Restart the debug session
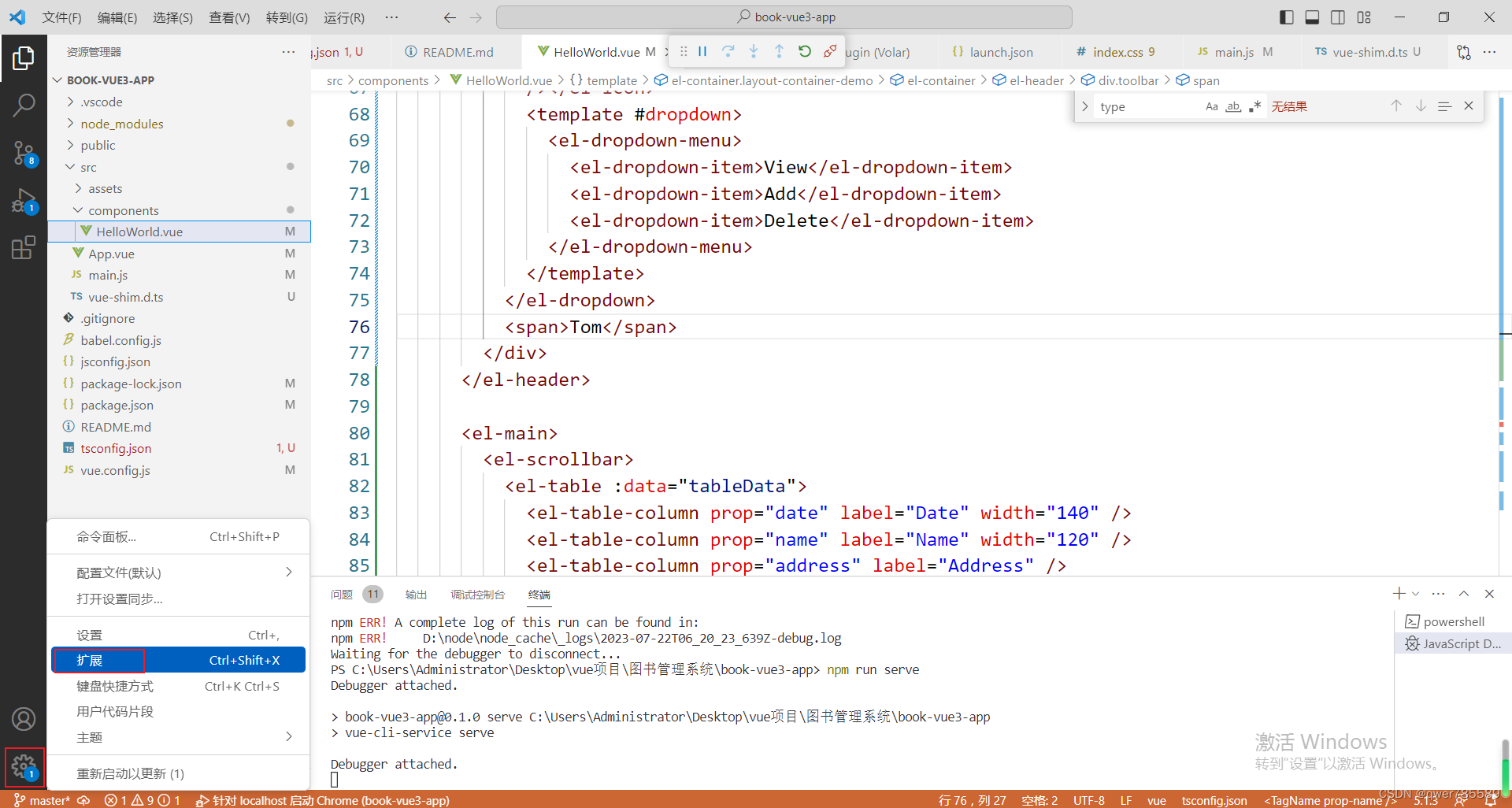Image resolution: width=1512 pixels, height=808 pixels. (804, 50)
